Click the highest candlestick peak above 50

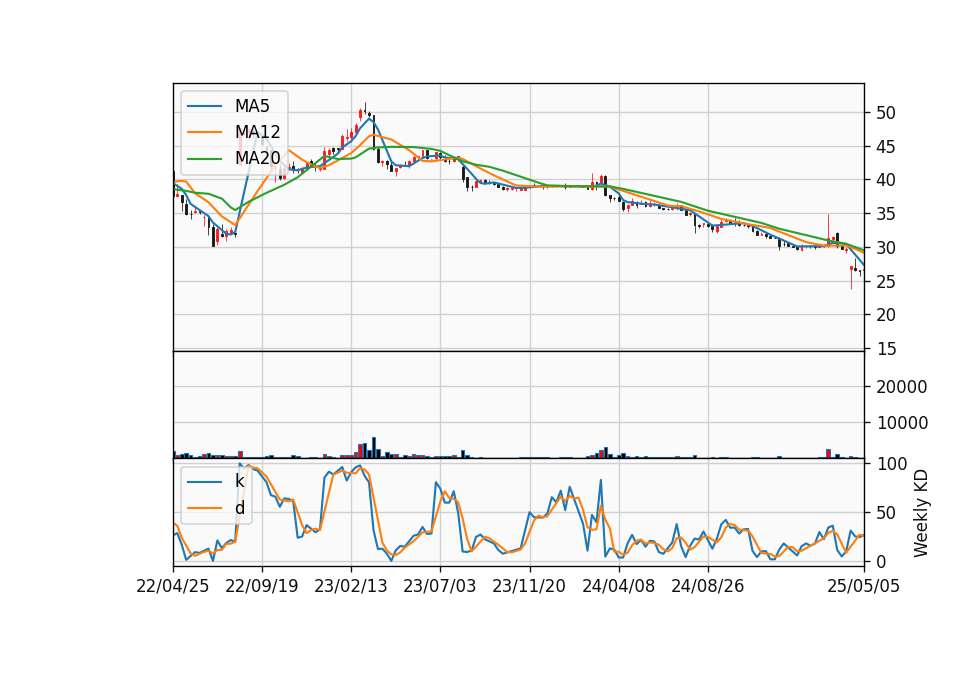pyautogui.click(x=365, y=108)
